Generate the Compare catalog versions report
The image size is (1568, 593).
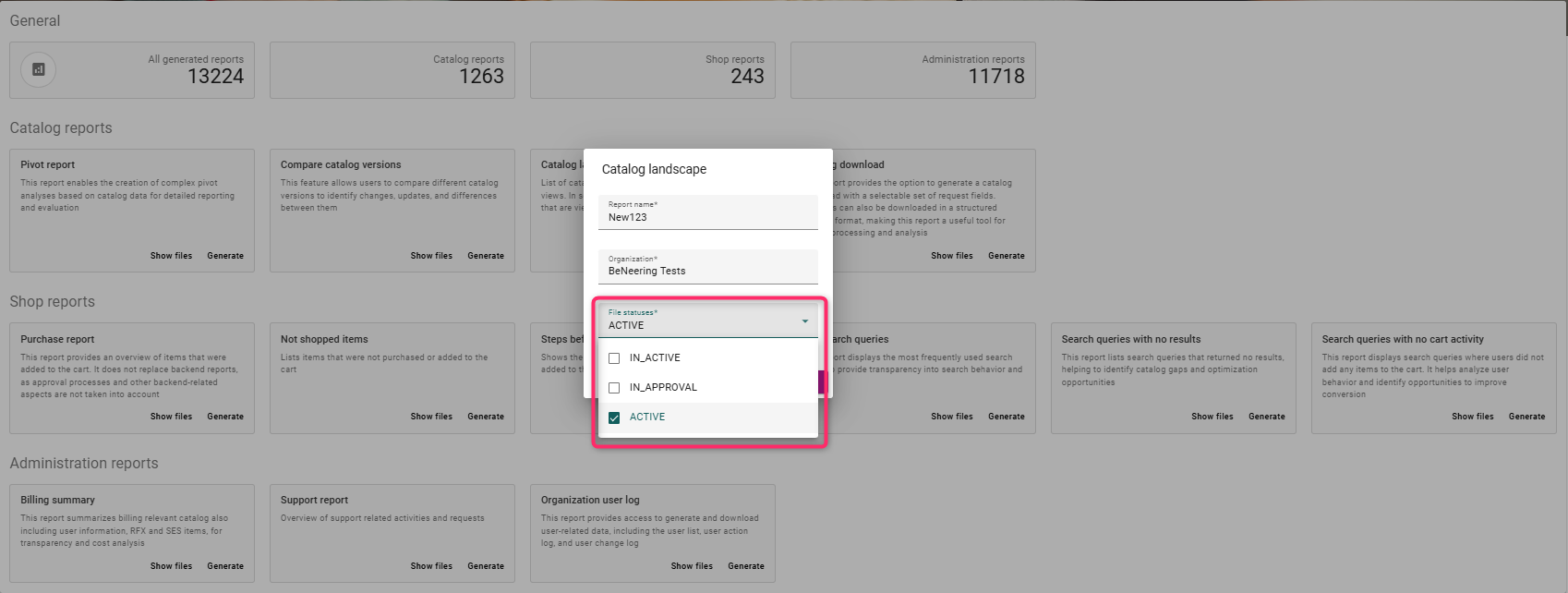point(486,256)
